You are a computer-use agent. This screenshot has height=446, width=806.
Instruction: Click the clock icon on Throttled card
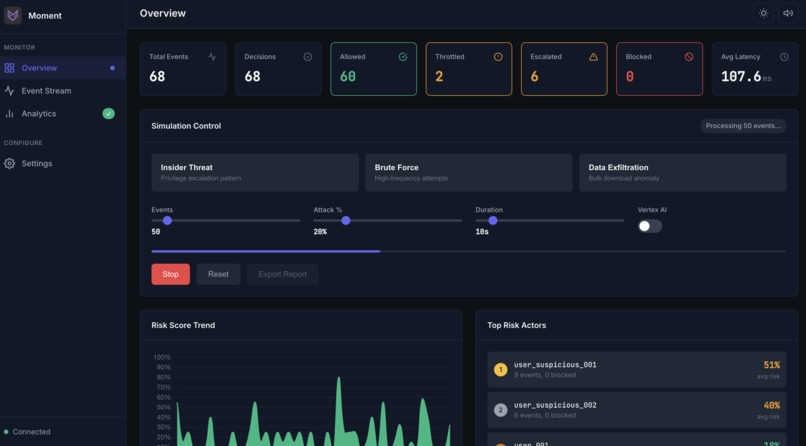point(498,57)
